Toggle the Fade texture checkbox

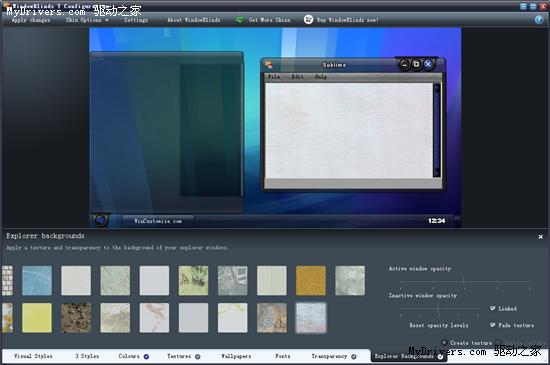[493, 325]
